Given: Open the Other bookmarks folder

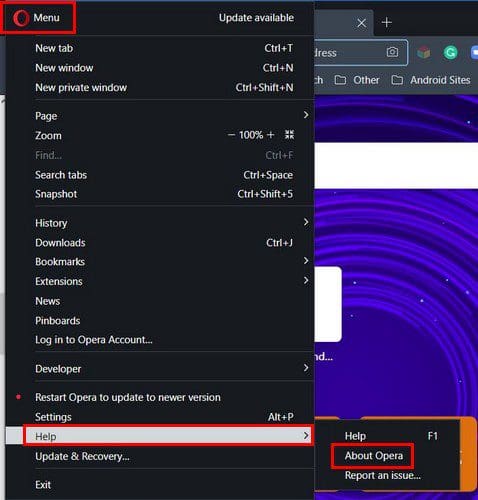Looking at the screenshot, I should pos(357,80).
